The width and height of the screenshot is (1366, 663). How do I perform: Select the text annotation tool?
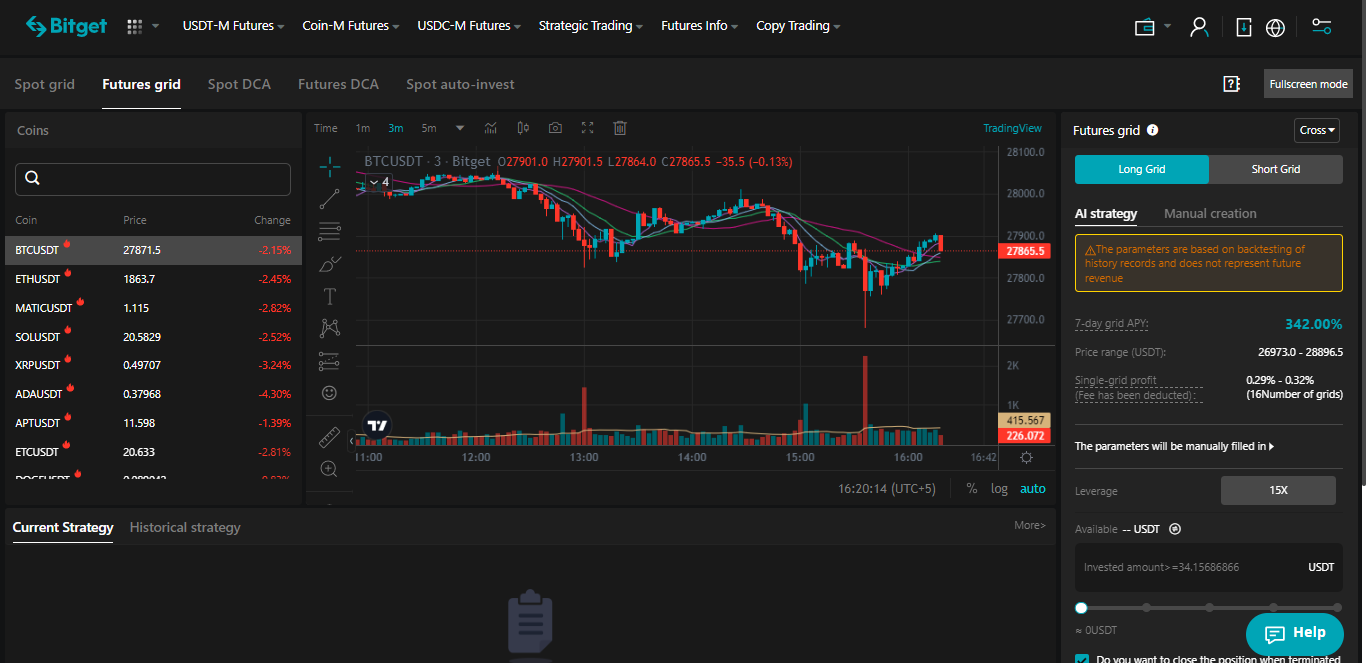[329, 296]
